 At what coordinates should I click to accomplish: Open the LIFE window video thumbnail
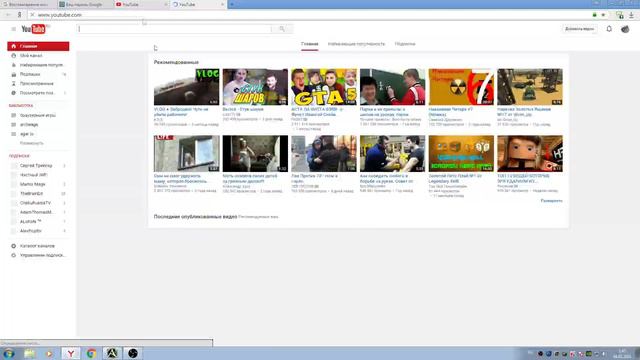coord(187,153)
